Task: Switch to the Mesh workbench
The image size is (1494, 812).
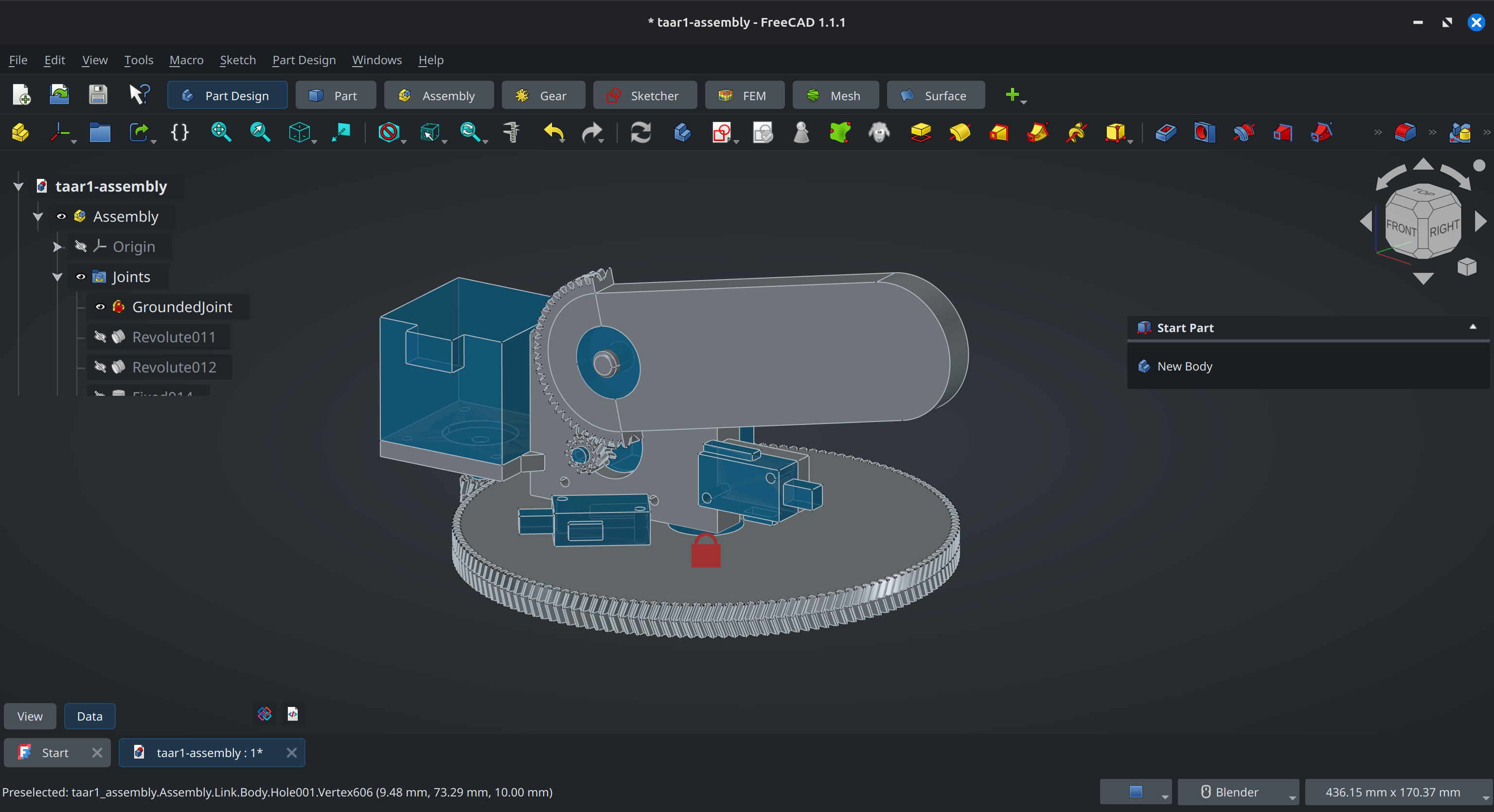Action: (836, 95)
